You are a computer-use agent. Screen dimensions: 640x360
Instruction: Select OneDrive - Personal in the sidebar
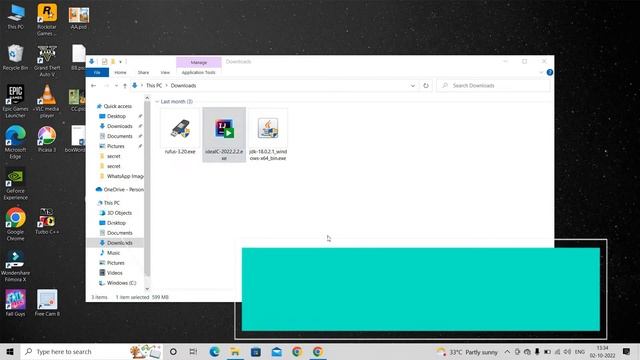[120, 190]
